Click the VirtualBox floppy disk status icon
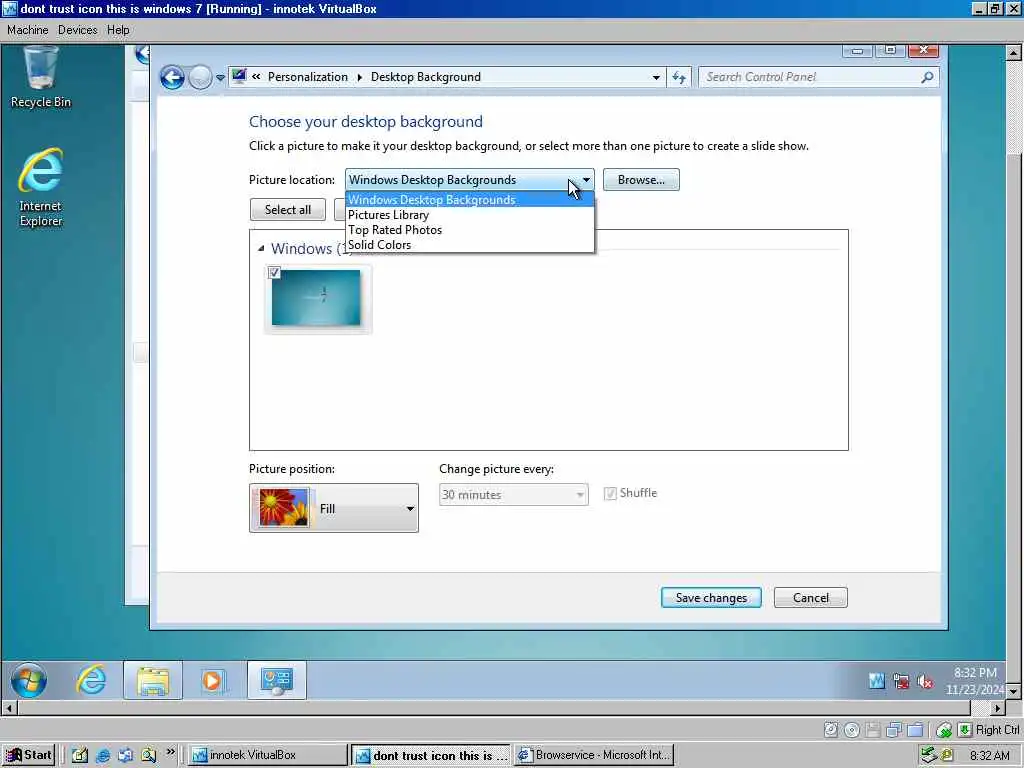Screen dimensions: 1024x768 873,729
